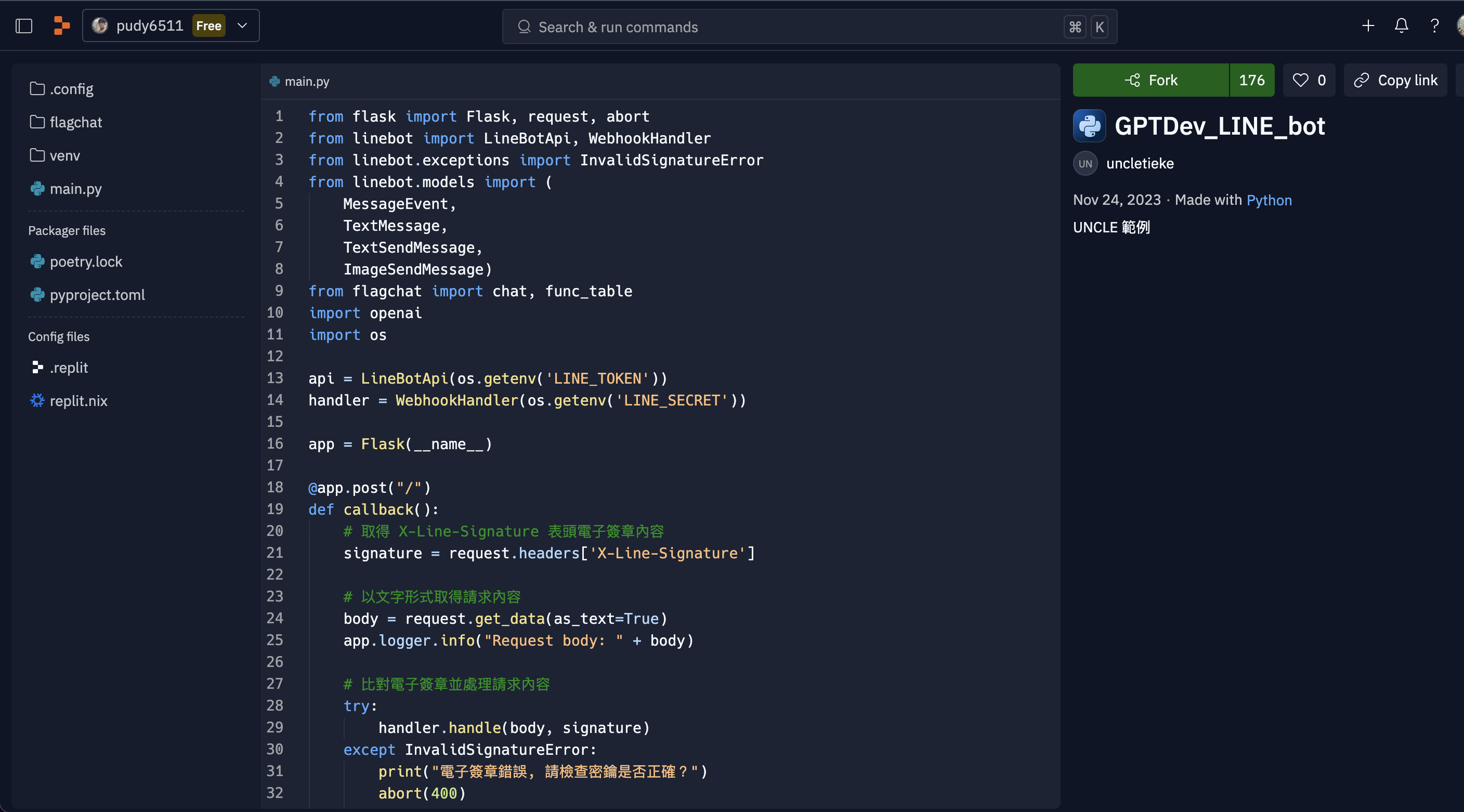
Task: Fork this Repl
Action: 1151,80
